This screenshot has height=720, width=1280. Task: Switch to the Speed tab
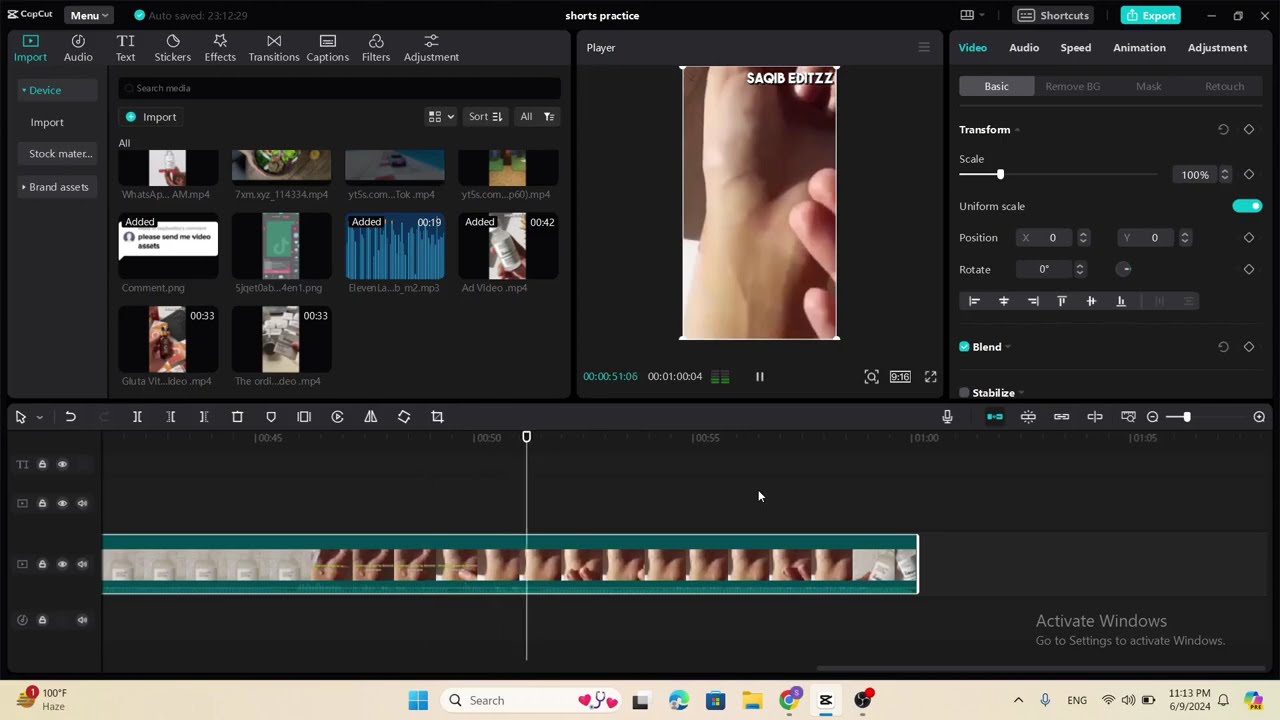click(x=1076, y=48)
